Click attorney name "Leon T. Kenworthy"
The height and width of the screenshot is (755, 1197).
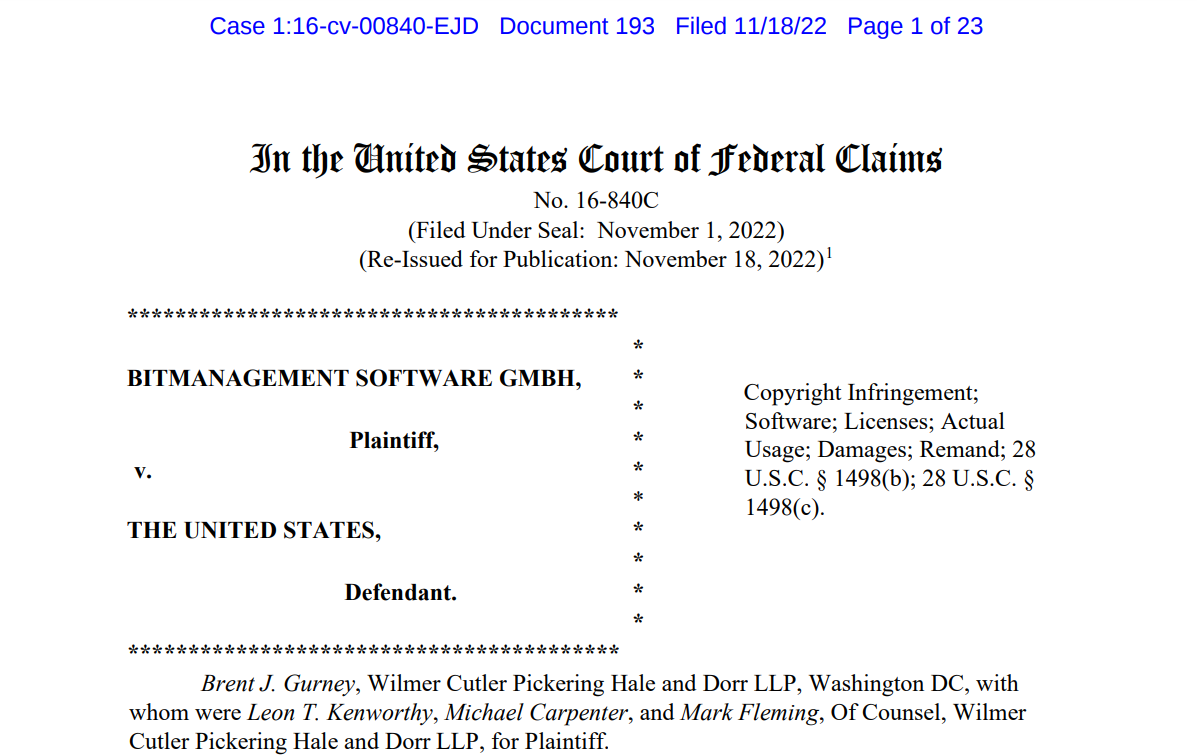[x=341, y=713]
